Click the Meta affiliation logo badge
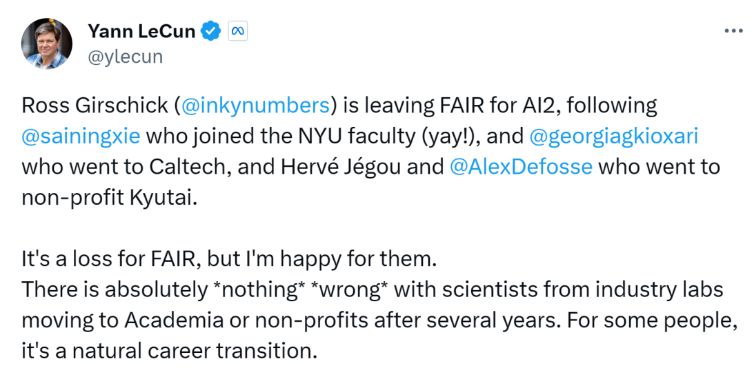 tap(238, 32)
